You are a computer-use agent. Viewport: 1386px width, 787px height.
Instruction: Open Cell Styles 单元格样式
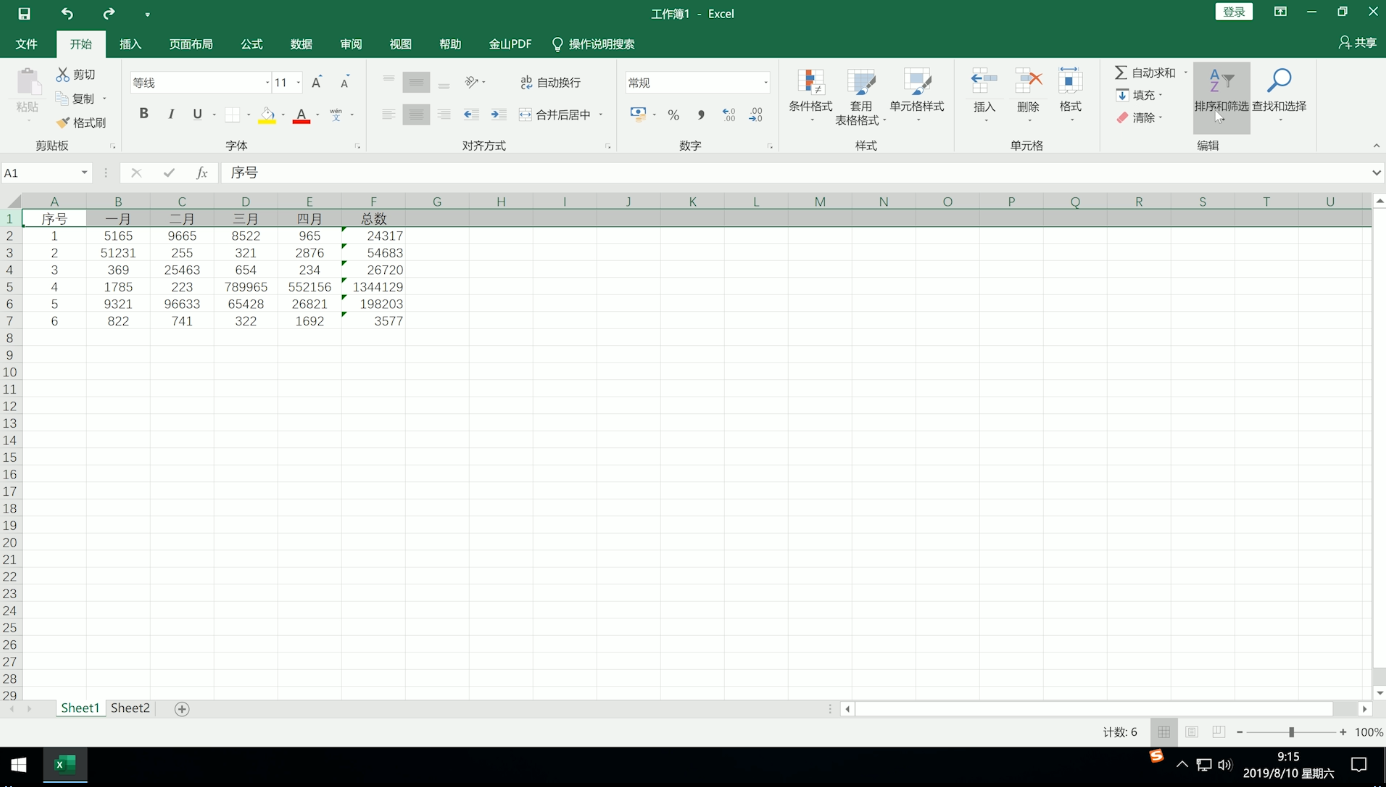point(917,96)
